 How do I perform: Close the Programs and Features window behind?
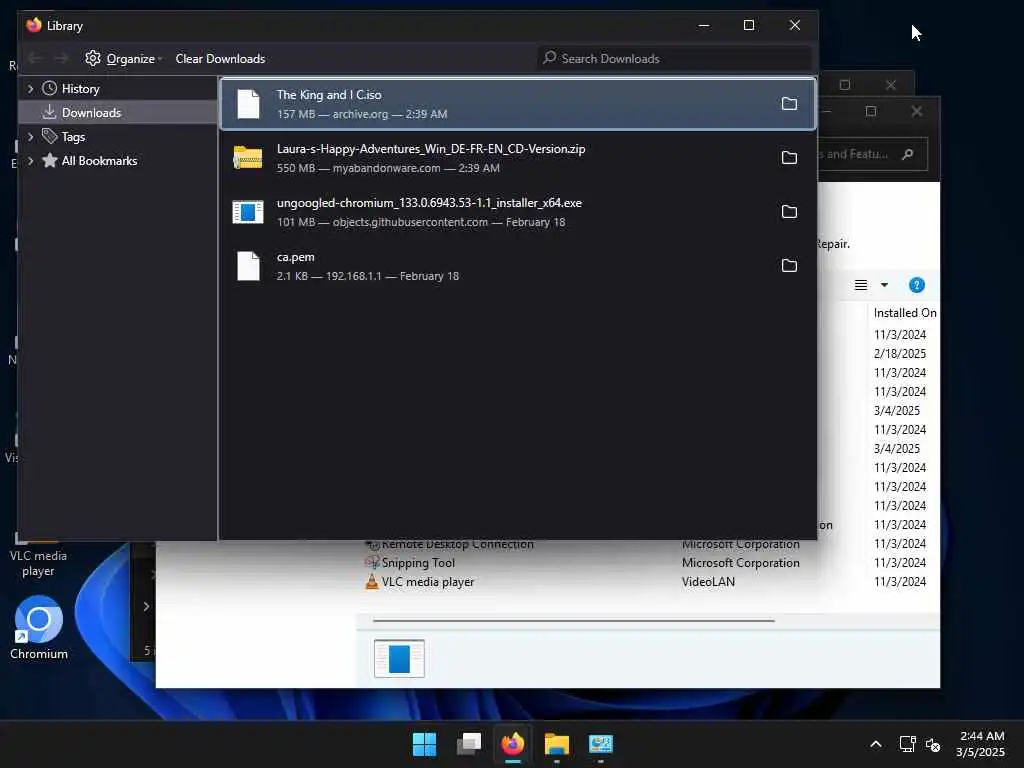(x=917, y=112)
